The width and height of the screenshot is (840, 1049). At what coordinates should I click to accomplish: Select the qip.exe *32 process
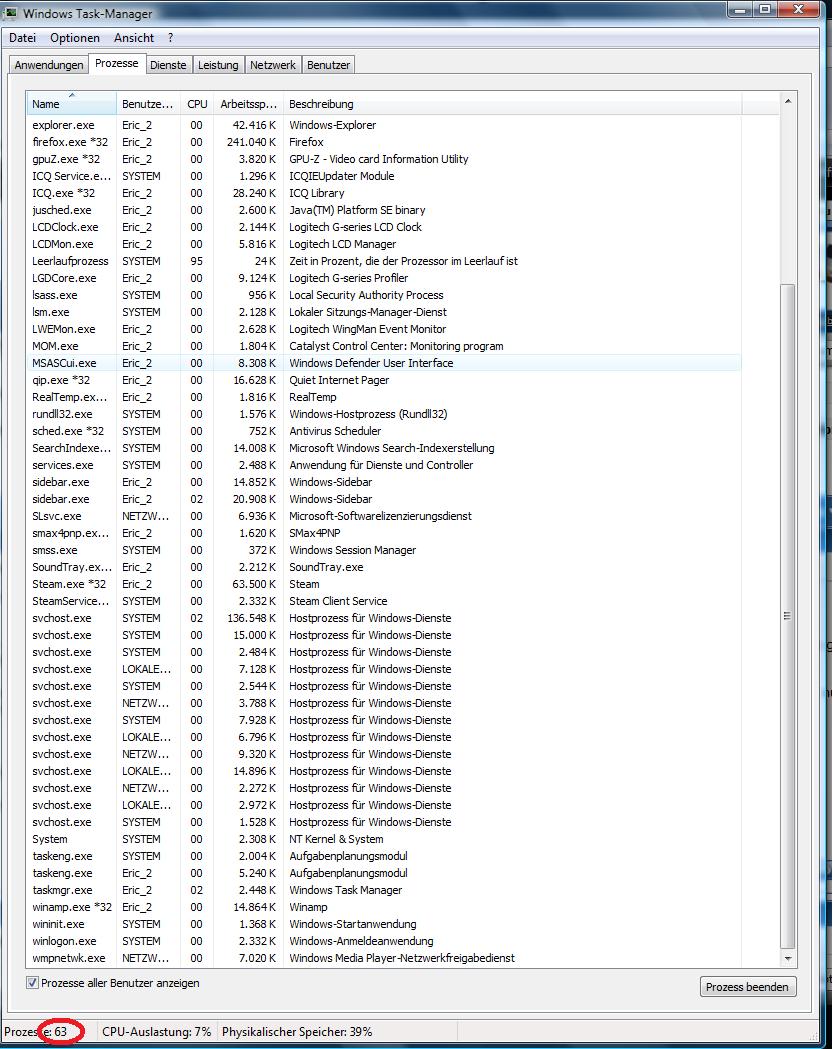tap(384, 380)
